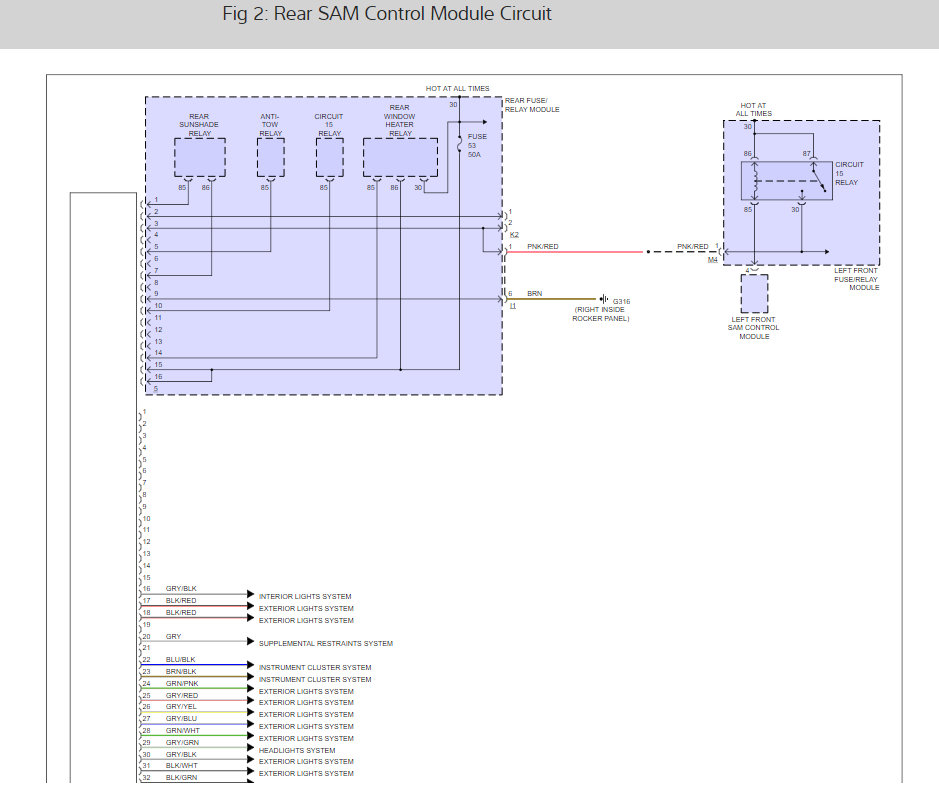Select Fuse 53 50A symbol
939x802 pixels.
coord(459,145)
